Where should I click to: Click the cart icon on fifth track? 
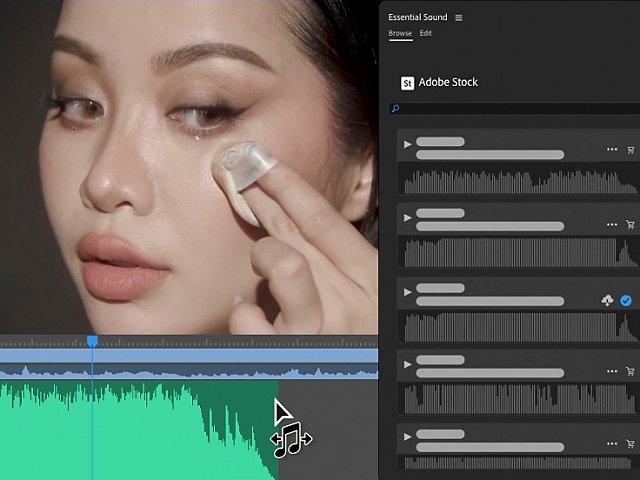[x=631, y=444]
